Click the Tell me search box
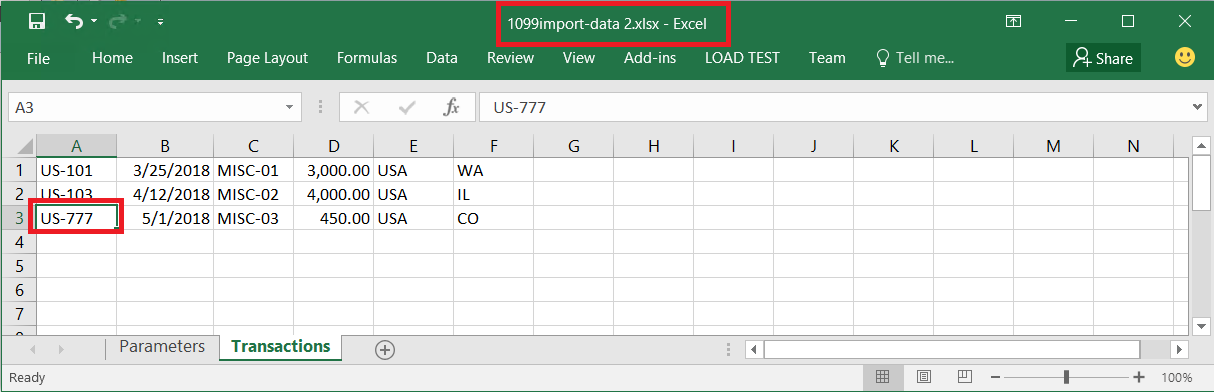Image resolution: width=1214 pixels, height=392 pixels. click(915, 58)
